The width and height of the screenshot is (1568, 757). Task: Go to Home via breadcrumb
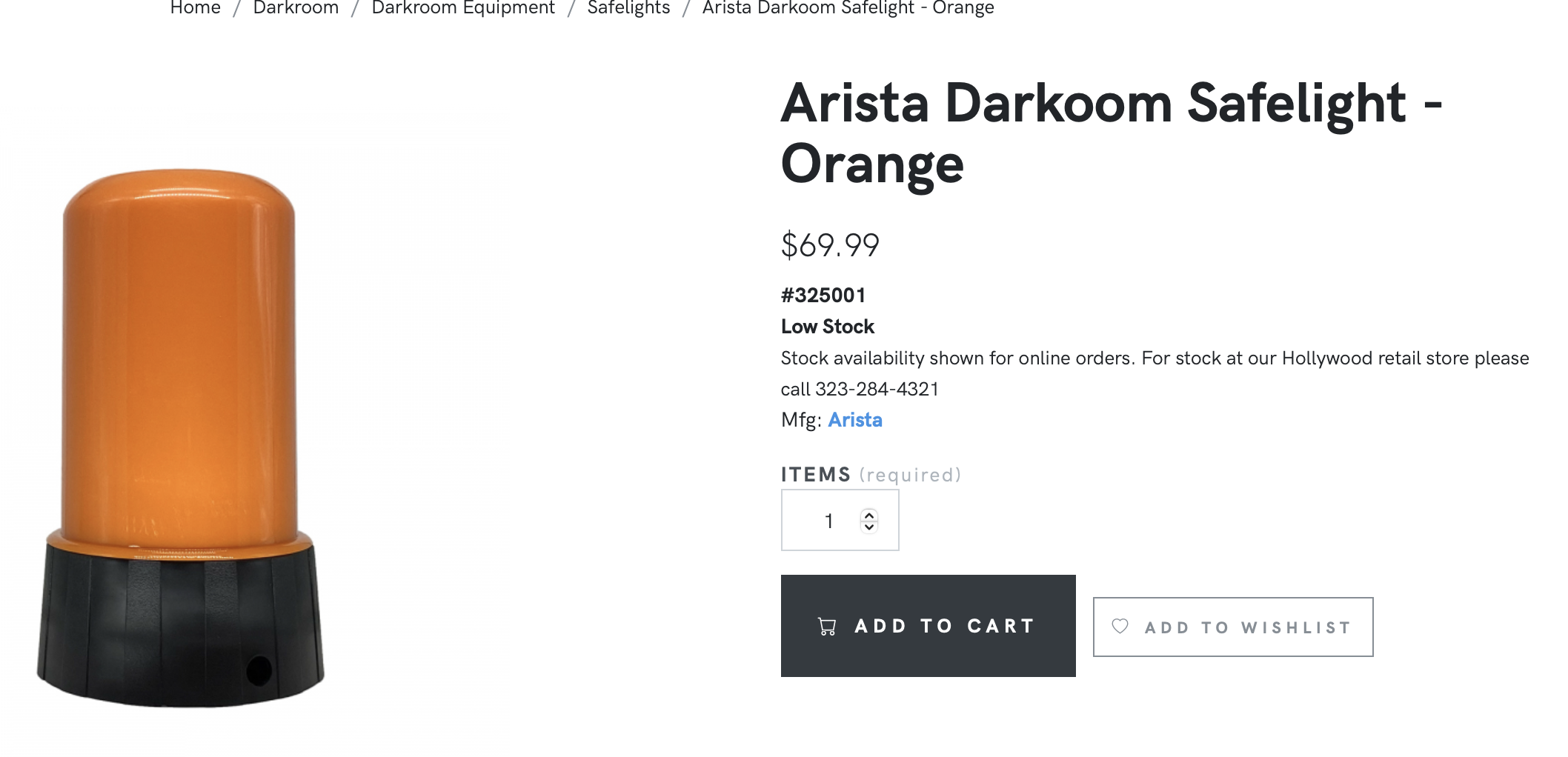pyautogui.click(x=195, y=8)
